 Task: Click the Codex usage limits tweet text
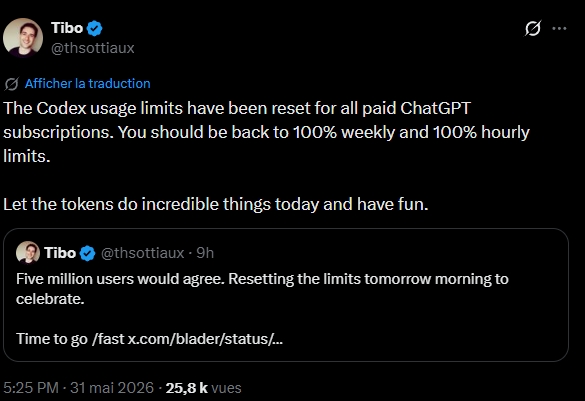point(266,132)
